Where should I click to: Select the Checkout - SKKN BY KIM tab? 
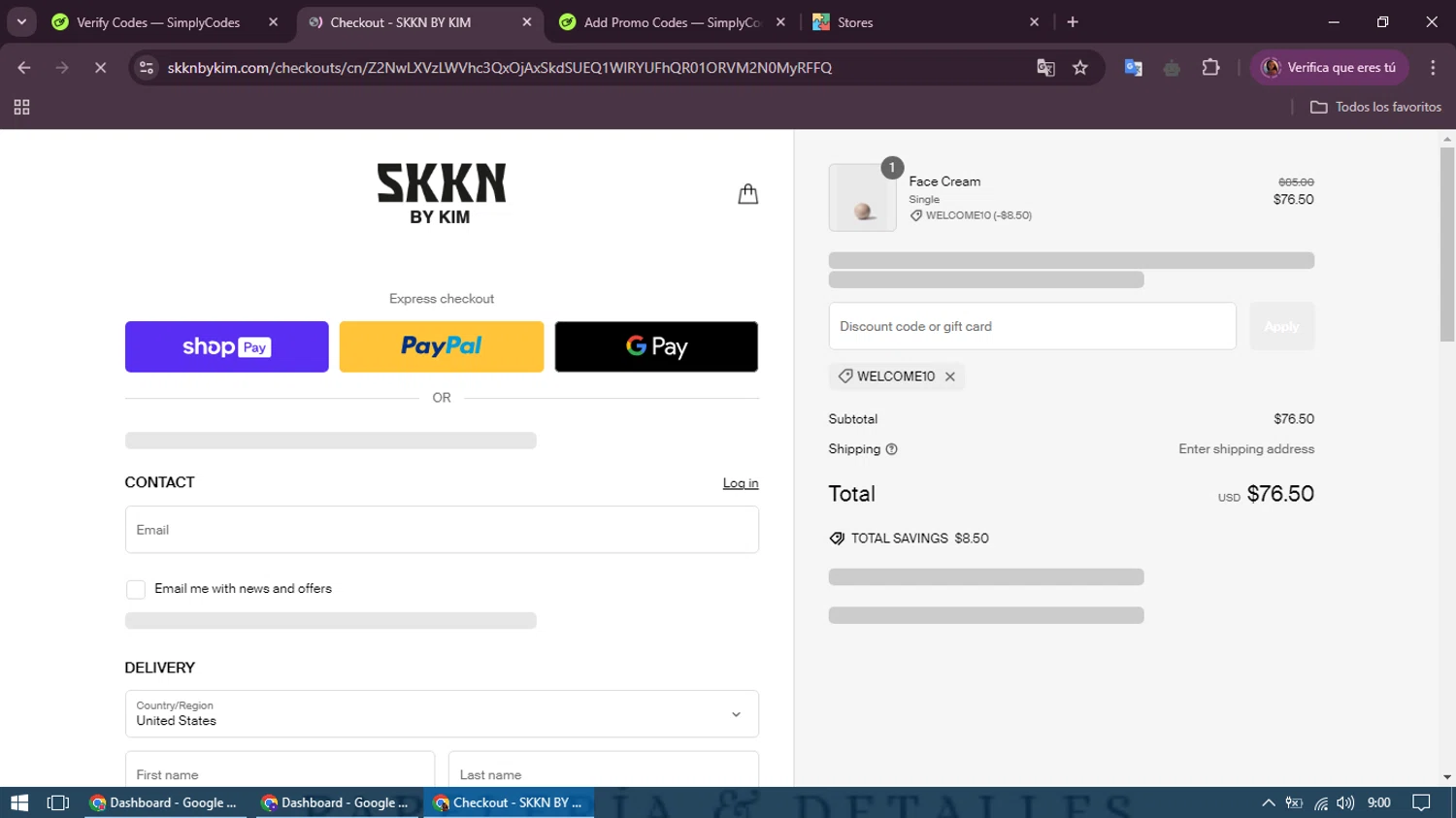point(400,22)
